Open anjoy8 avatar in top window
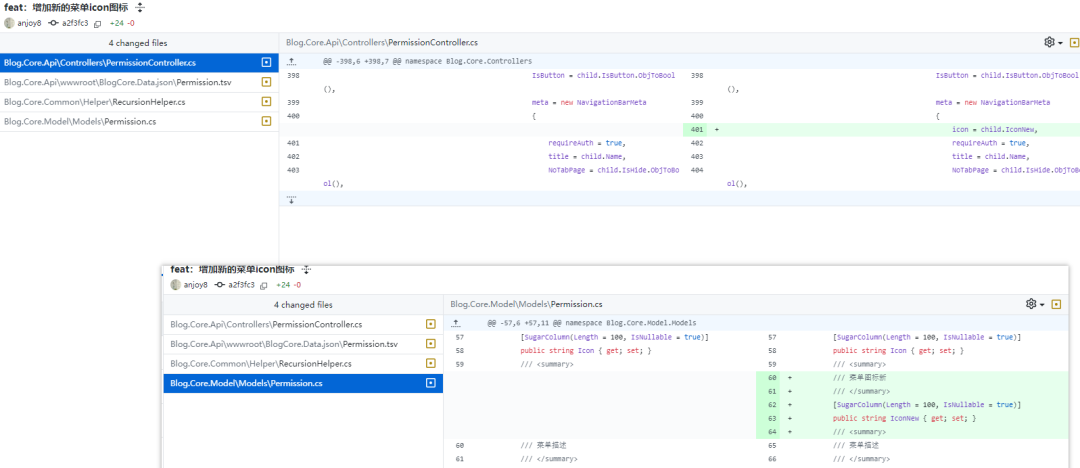This screenshot has height=468, width=1080. (x=9, y=23)
